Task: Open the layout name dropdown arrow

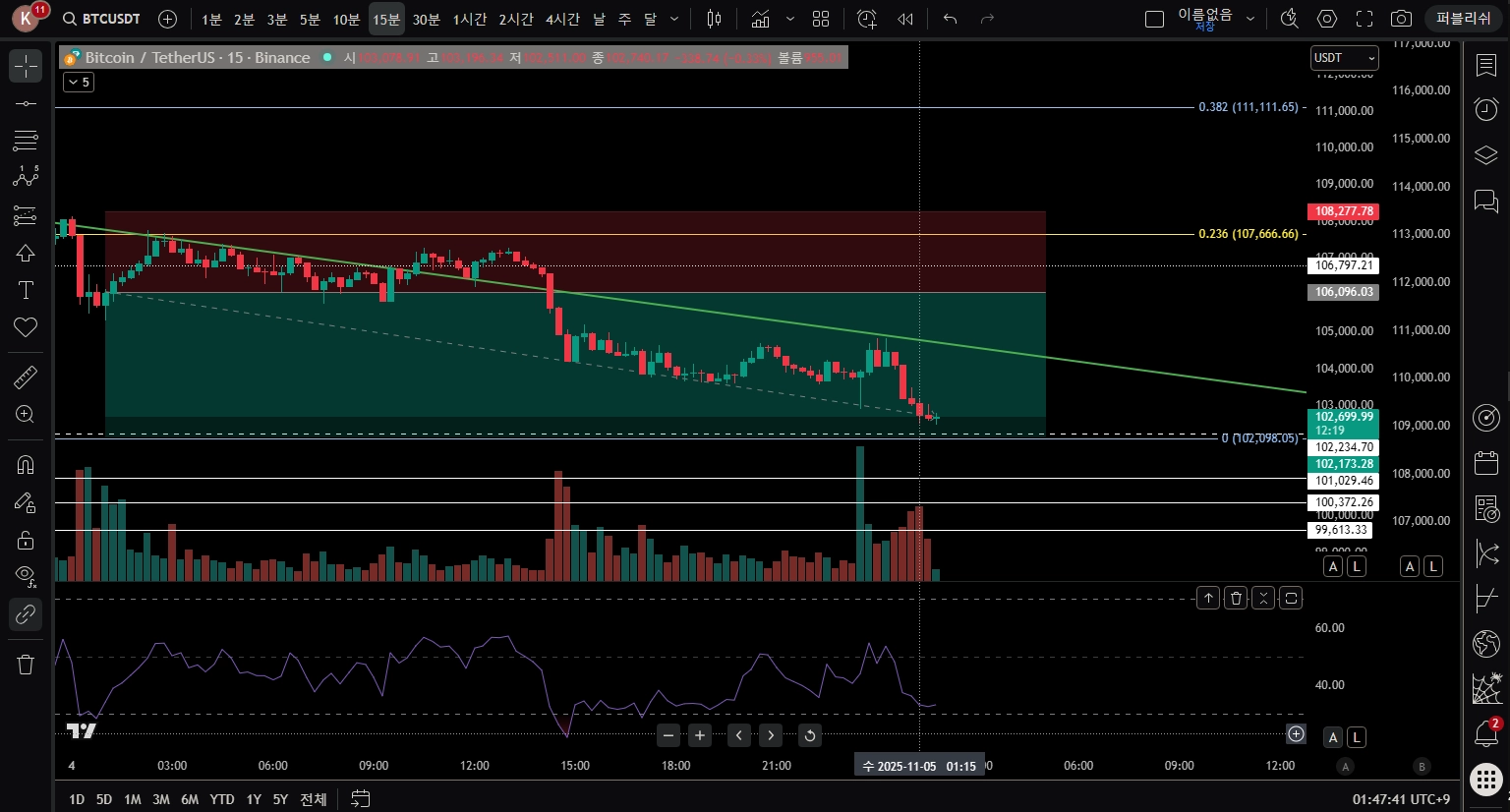Action: tap(1250, 19)
